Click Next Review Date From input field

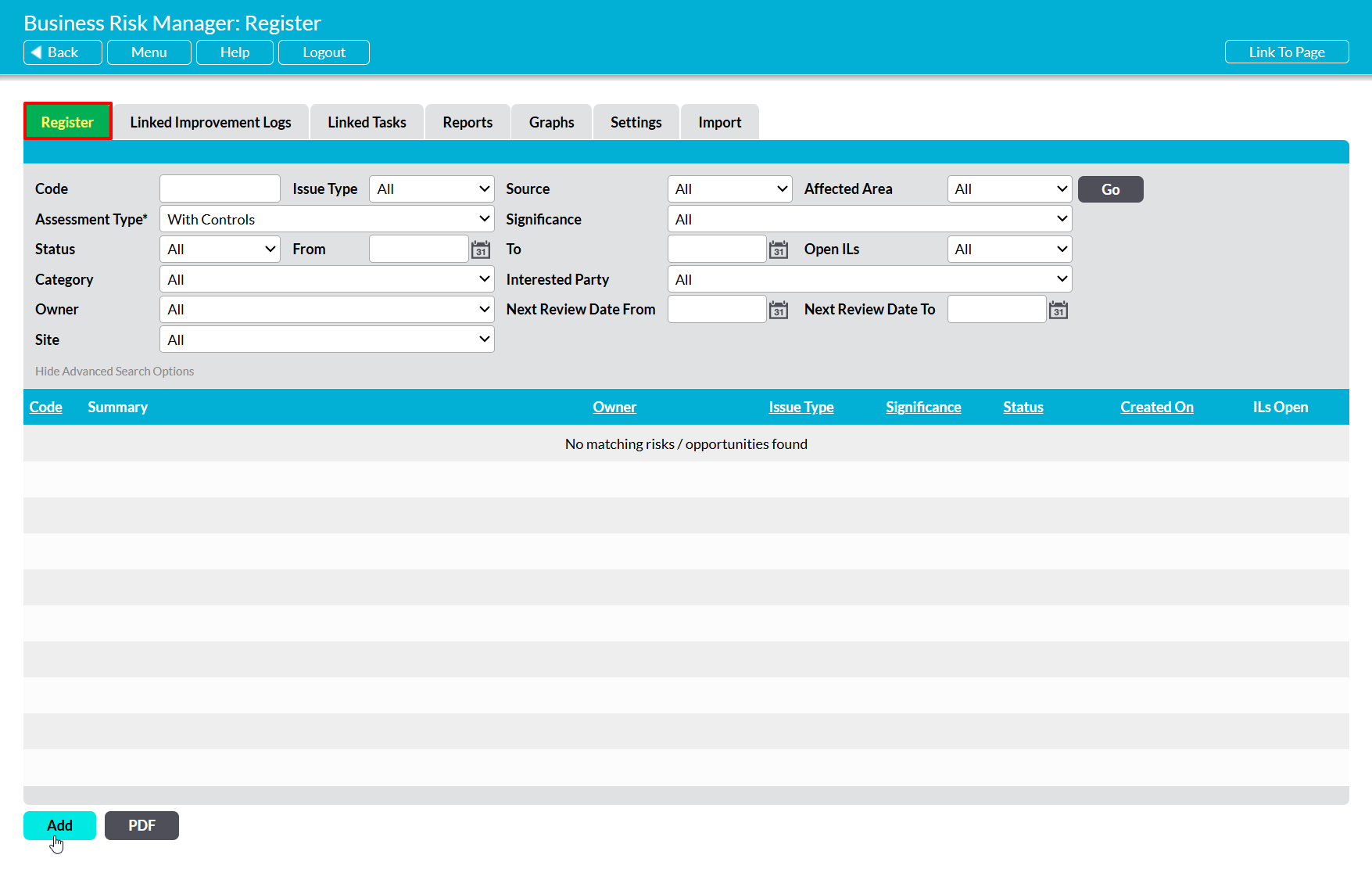point(717,310)
